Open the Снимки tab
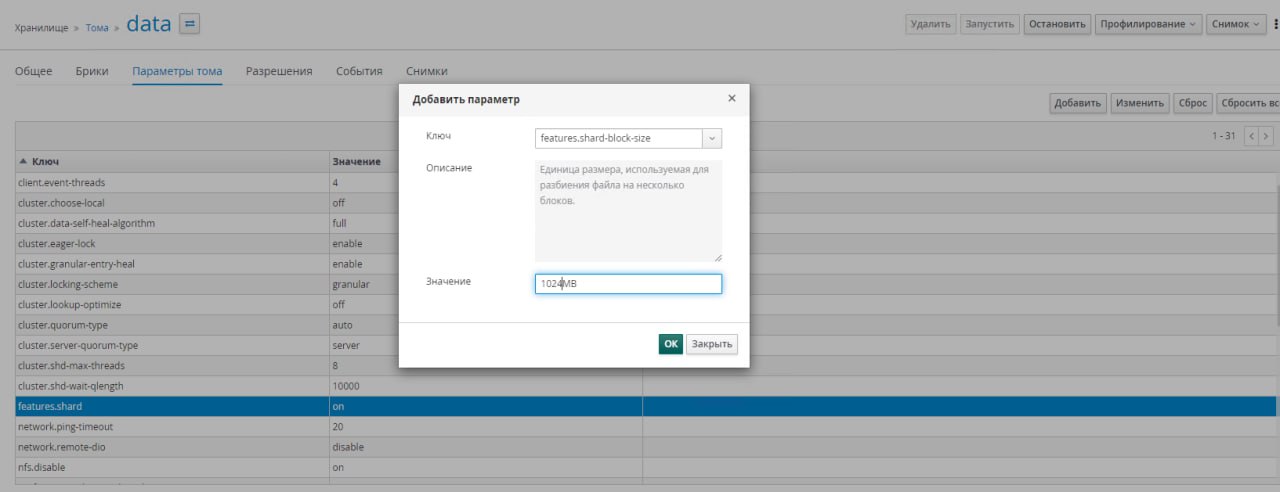 427,71
